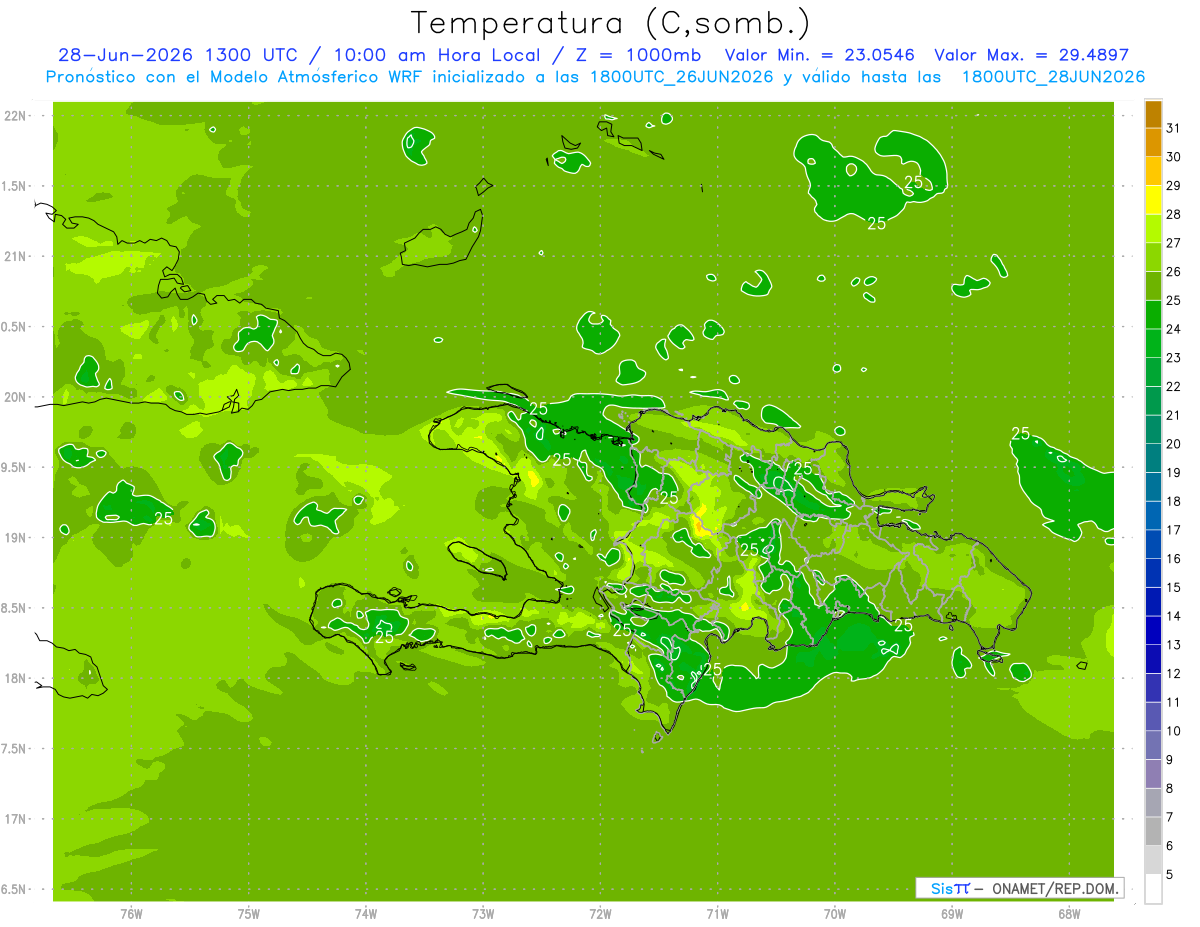Select the yellow legend swatch between 28 and 29
The image size is (1200, 927).
tap(1153, 200)
